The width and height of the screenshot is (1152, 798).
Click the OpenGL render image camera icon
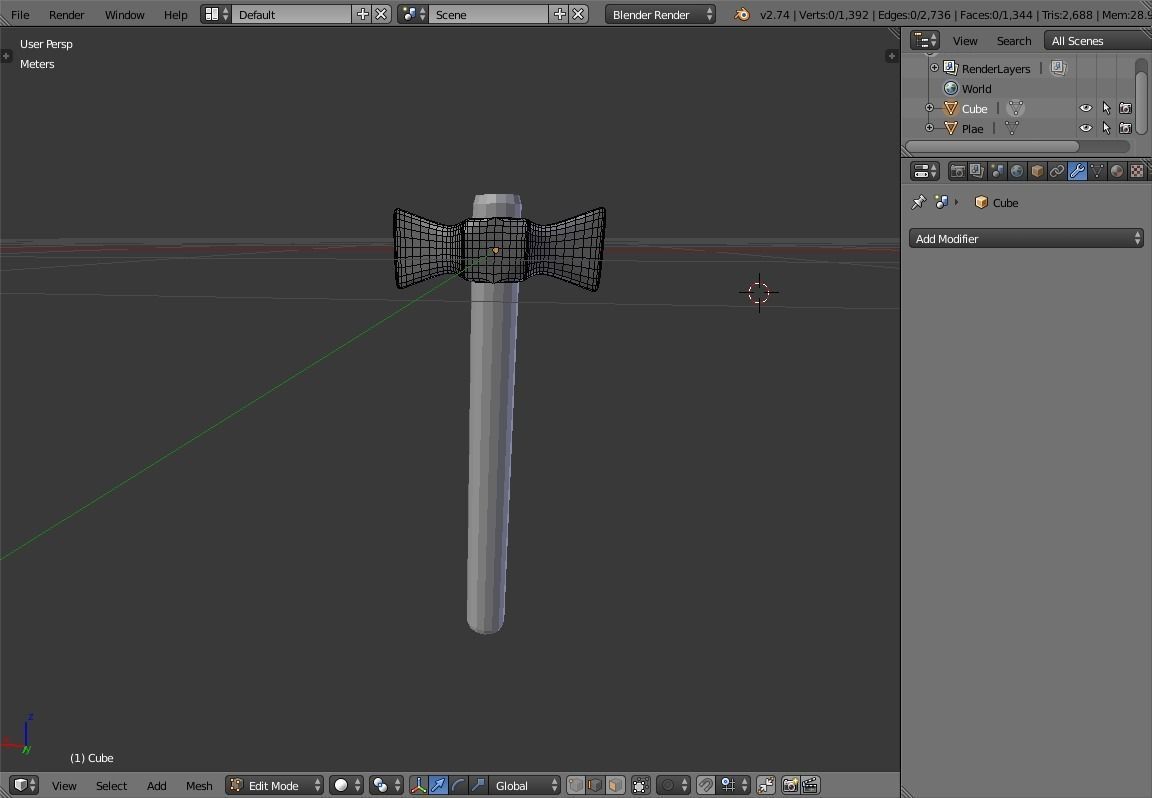[x=791, y=786]
